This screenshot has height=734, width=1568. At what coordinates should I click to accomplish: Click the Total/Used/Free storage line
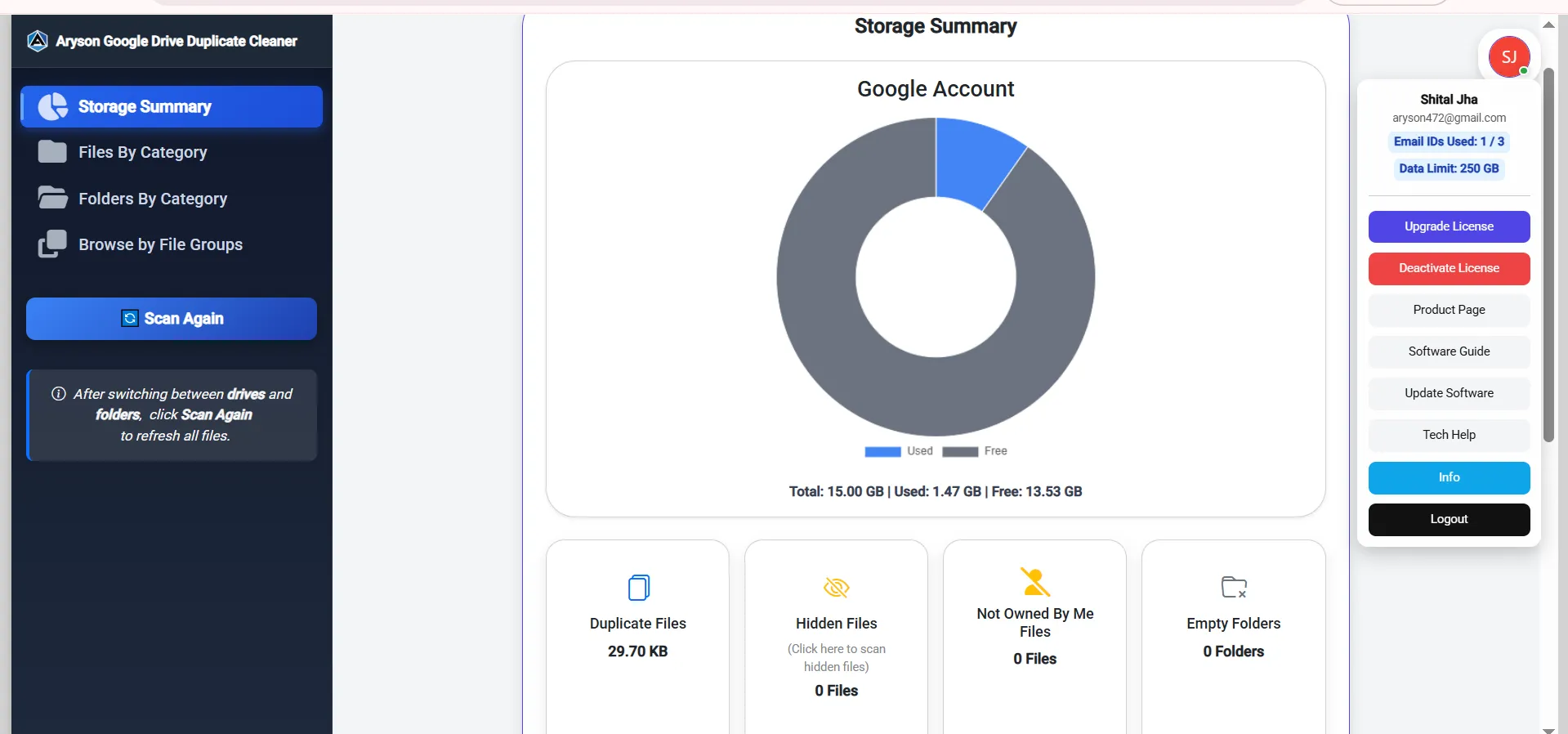(x=936, y=491)
